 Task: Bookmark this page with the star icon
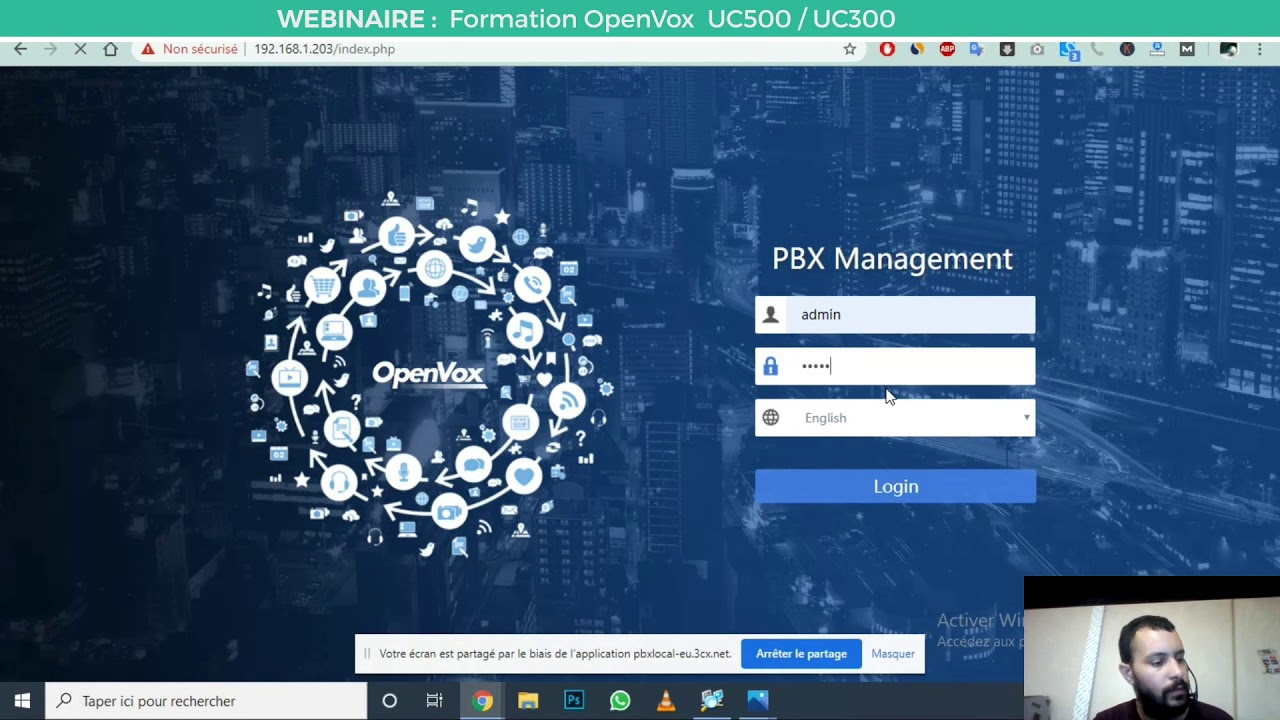click(850, 49)
